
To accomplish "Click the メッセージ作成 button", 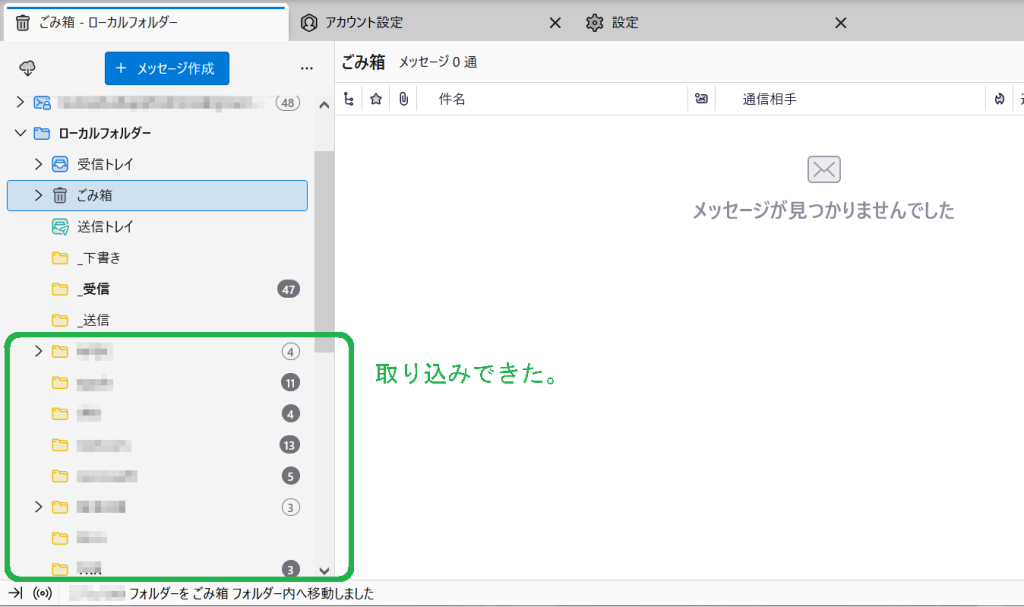I will (167, 68).
